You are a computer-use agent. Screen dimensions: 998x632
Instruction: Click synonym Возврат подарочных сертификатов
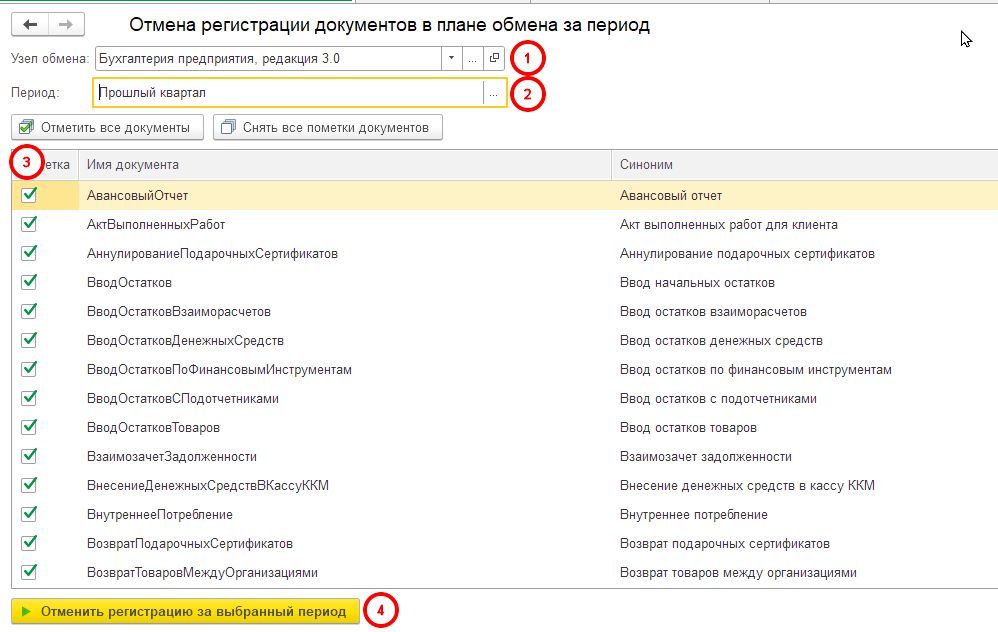click(725, 544)
